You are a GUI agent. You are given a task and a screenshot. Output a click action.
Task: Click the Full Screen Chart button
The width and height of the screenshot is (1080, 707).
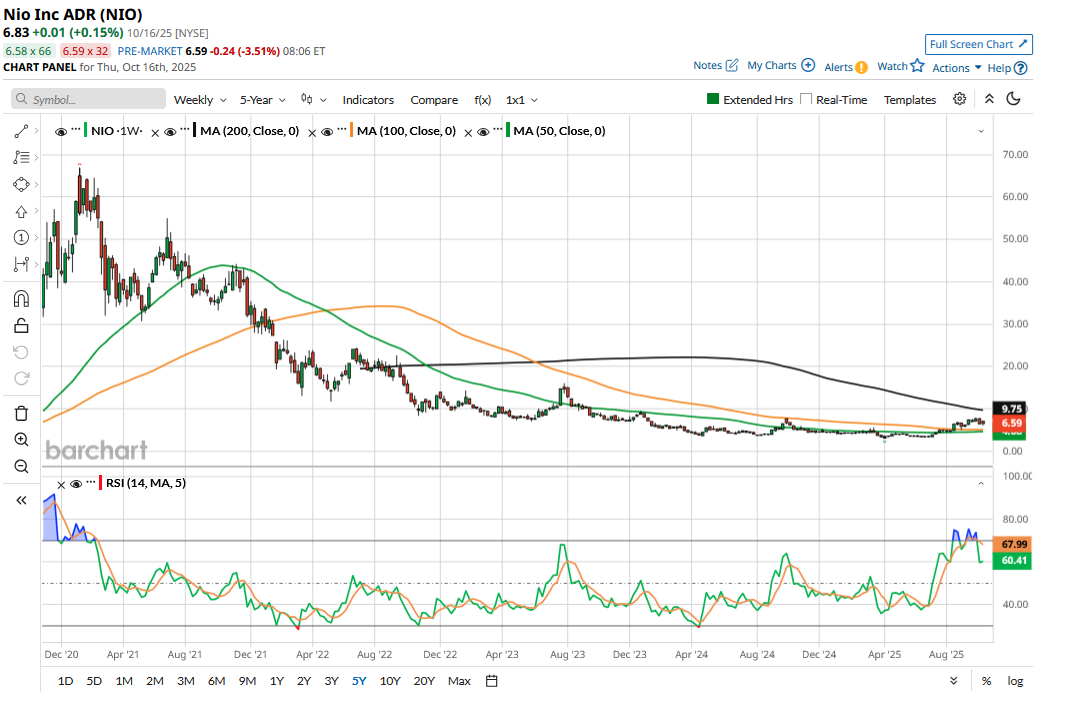point(979,44)
